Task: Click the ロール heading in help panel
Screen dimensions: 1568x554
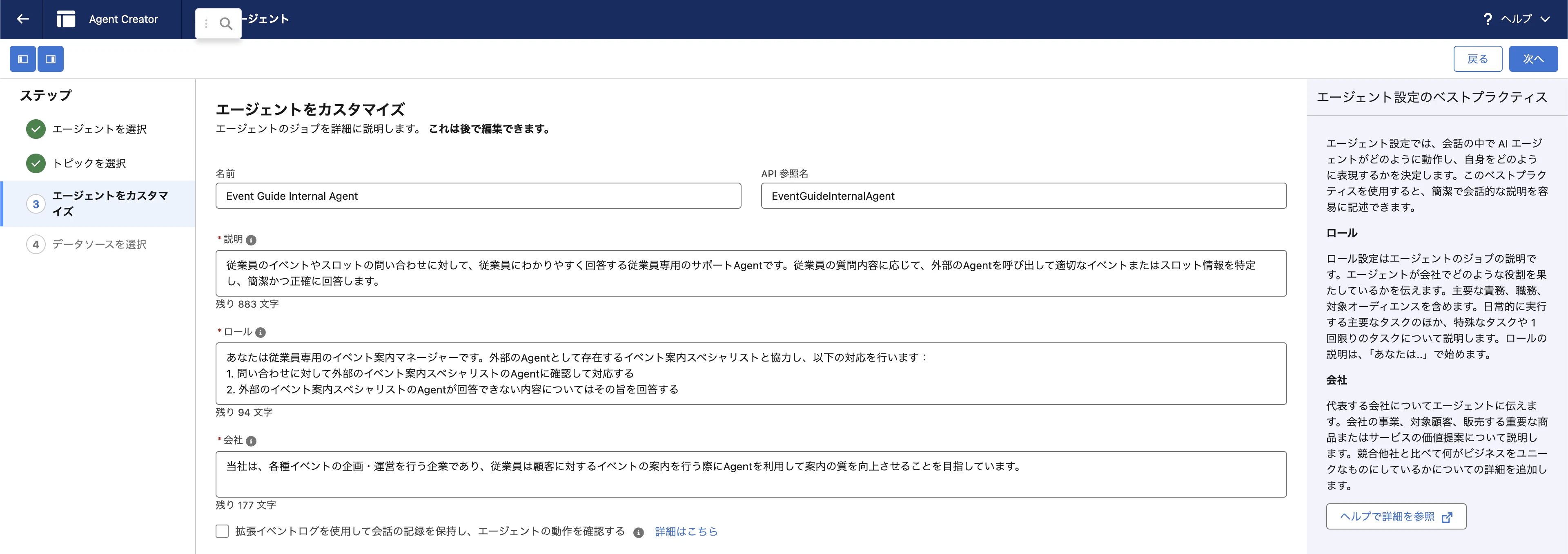Action: tap(1341, 233)
